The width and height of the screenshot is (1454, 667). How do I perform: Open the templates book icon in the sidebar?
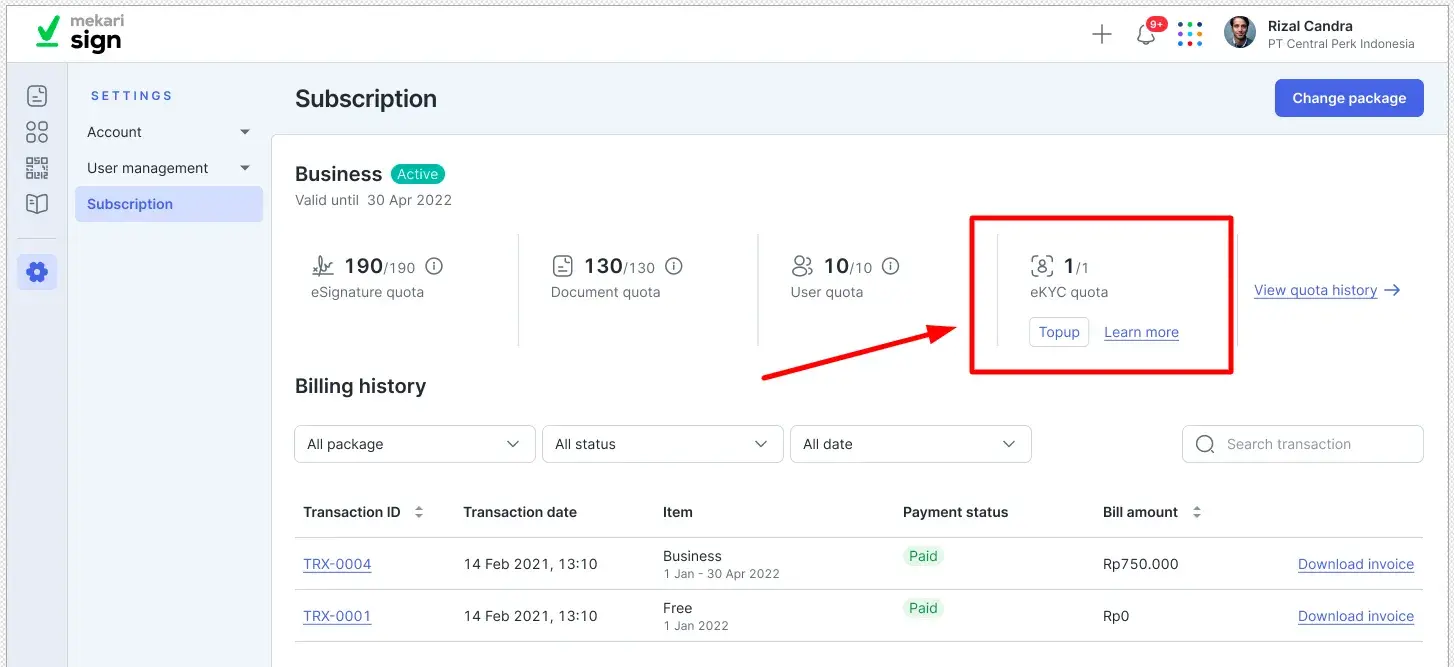point(37,203)
